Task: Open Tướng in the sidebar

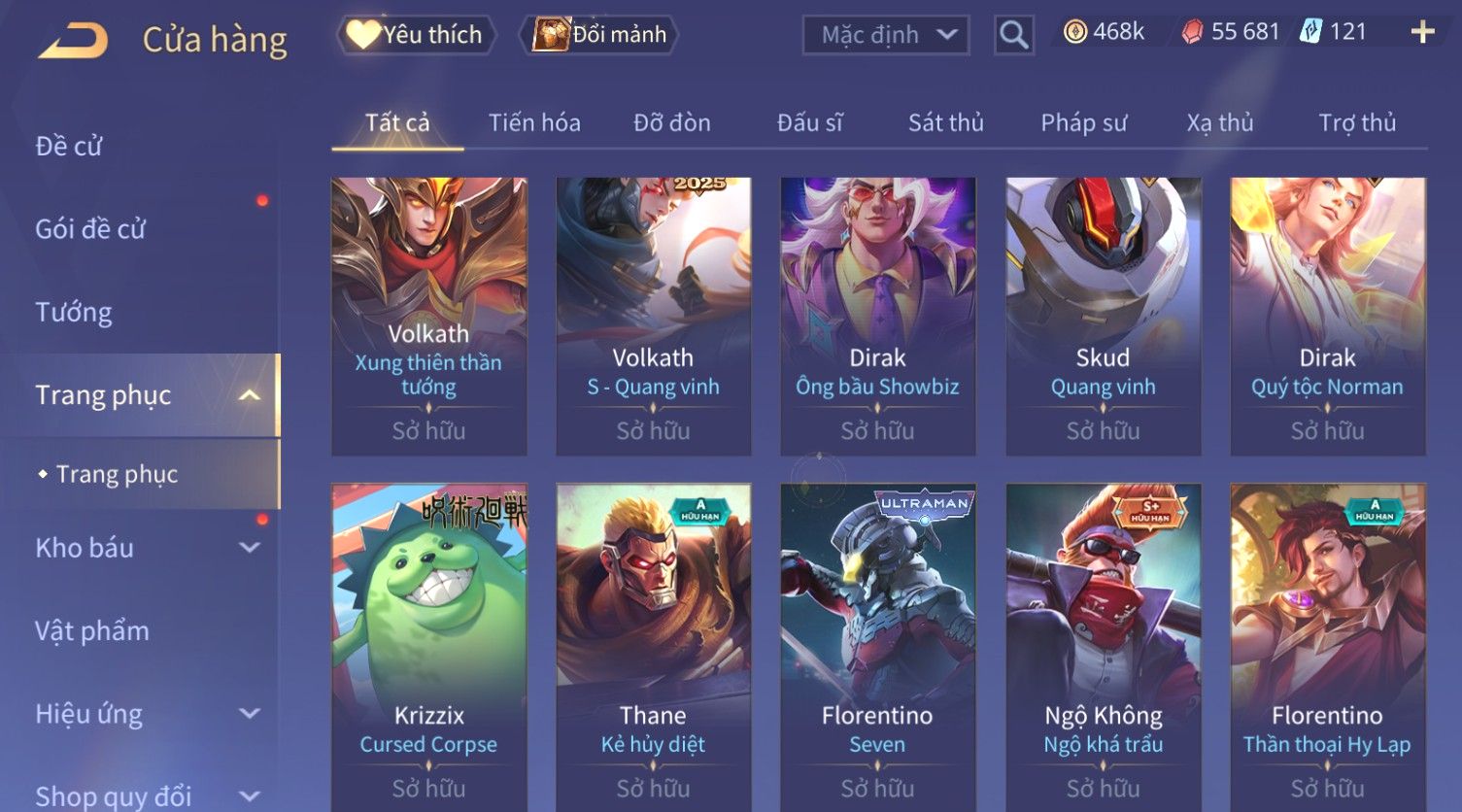Action: (x=74, y=312)
